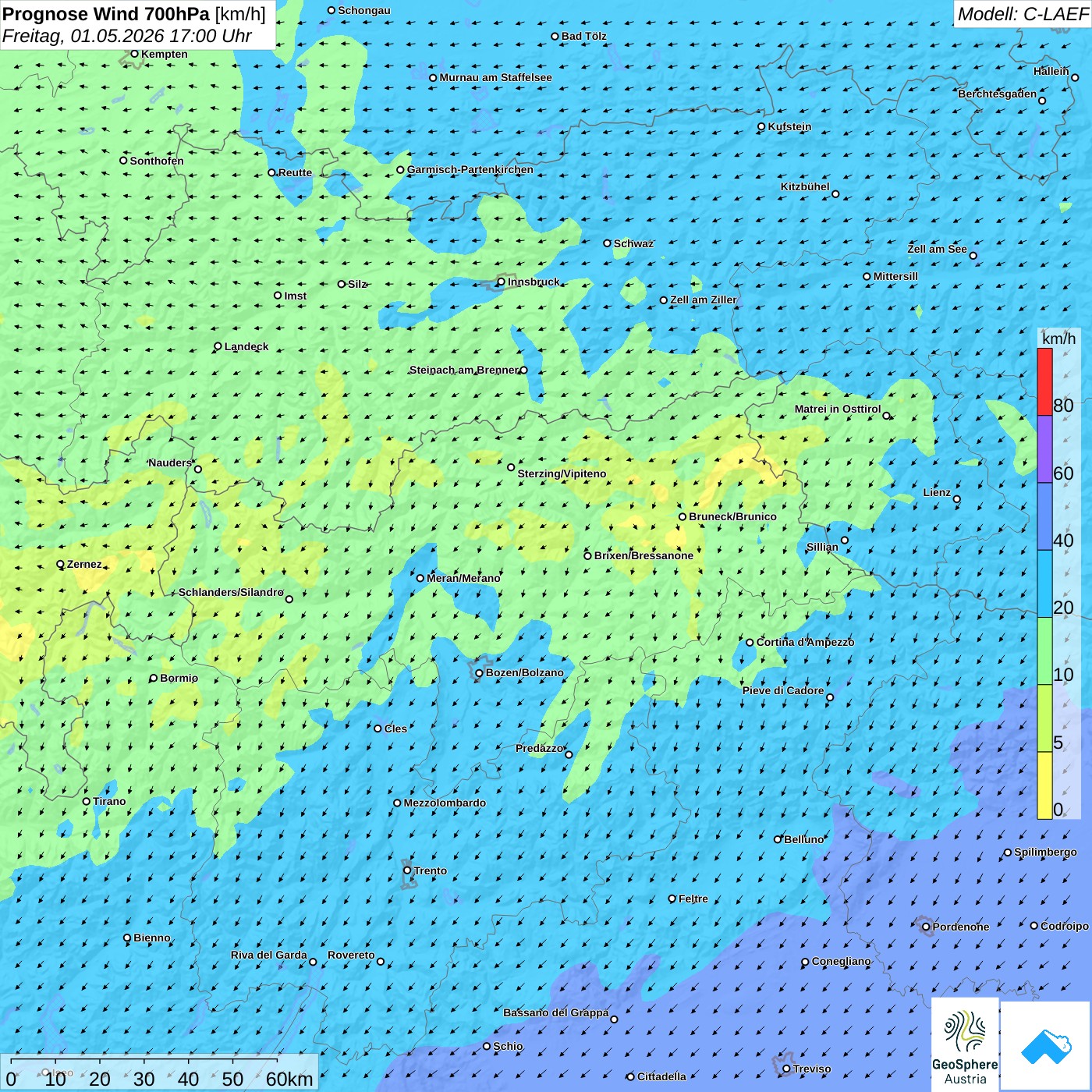Click the Bozen/Bolzano city marker
Image resolution: width=1092 pixels, height=1092 pixels.
tap(480, 673)
